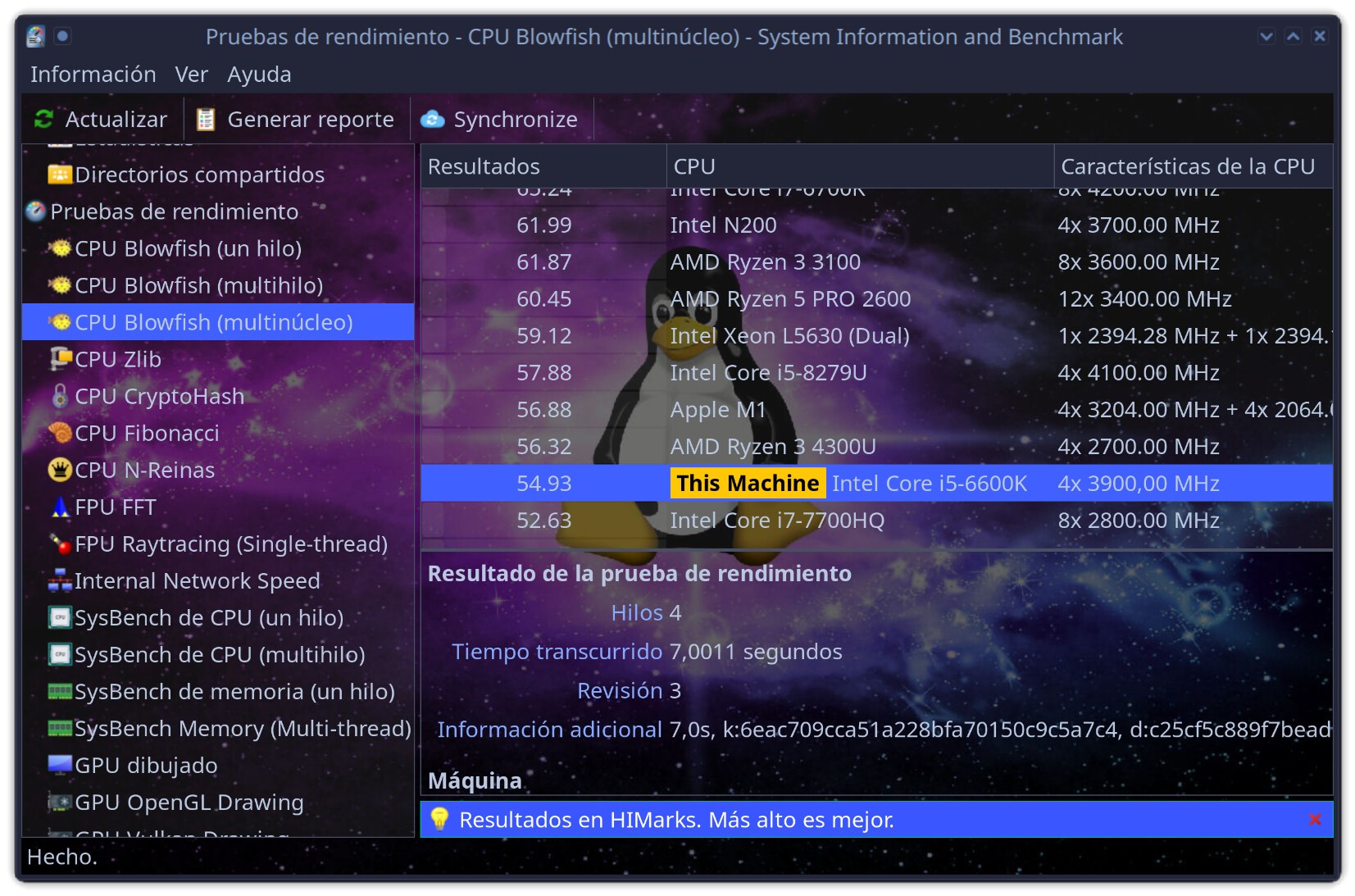Select the Internal Network Speed icon
This screenshot has width=1355, height=896.
coord(60,580)
